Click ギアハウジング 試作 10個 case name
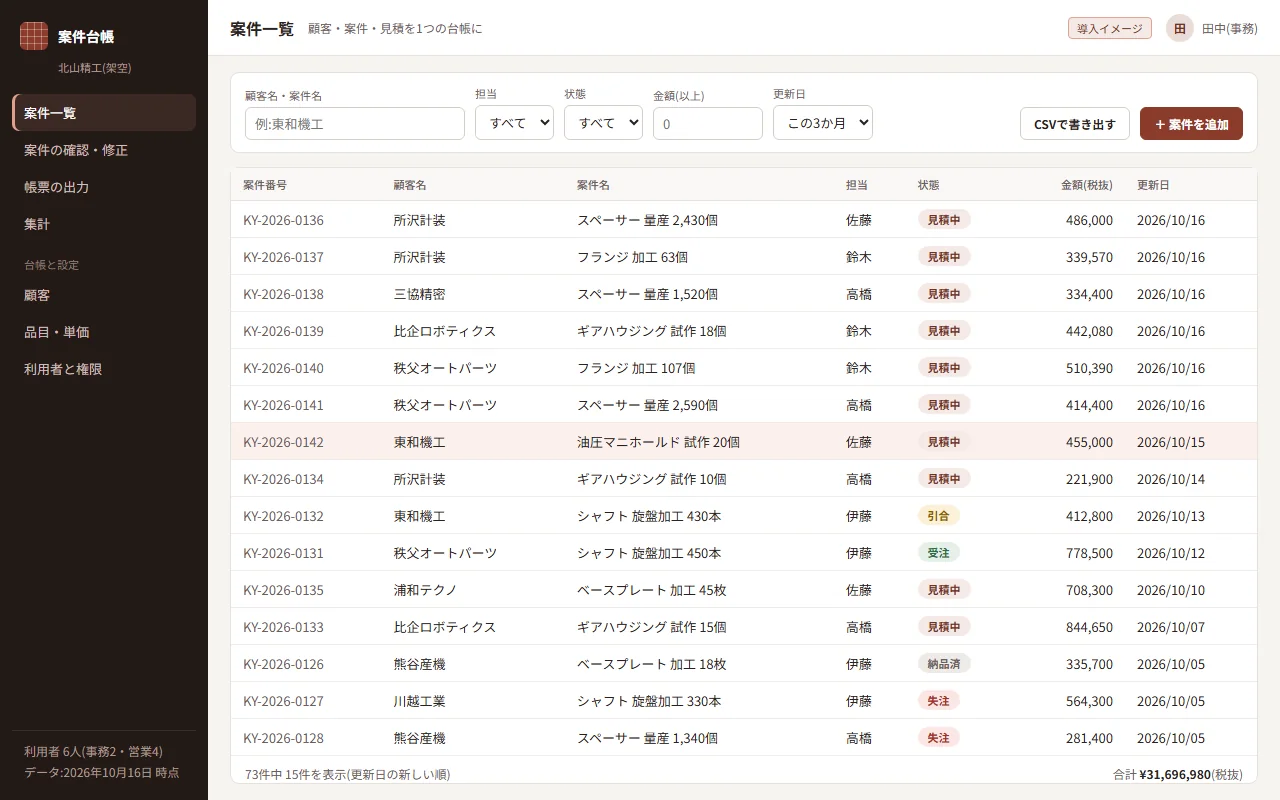The image size is (1280, 800). tap(652, 479)
